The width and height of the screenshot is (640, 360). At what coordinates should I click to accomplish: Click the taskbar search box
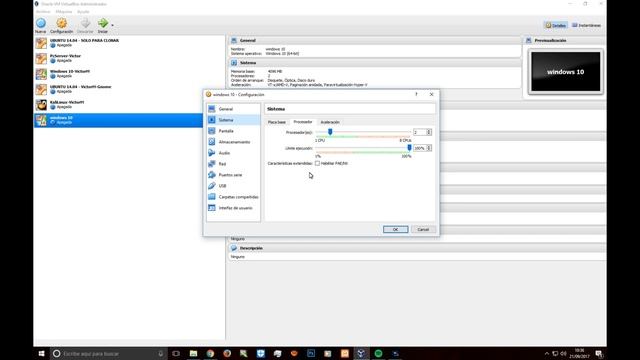(109, 353)
